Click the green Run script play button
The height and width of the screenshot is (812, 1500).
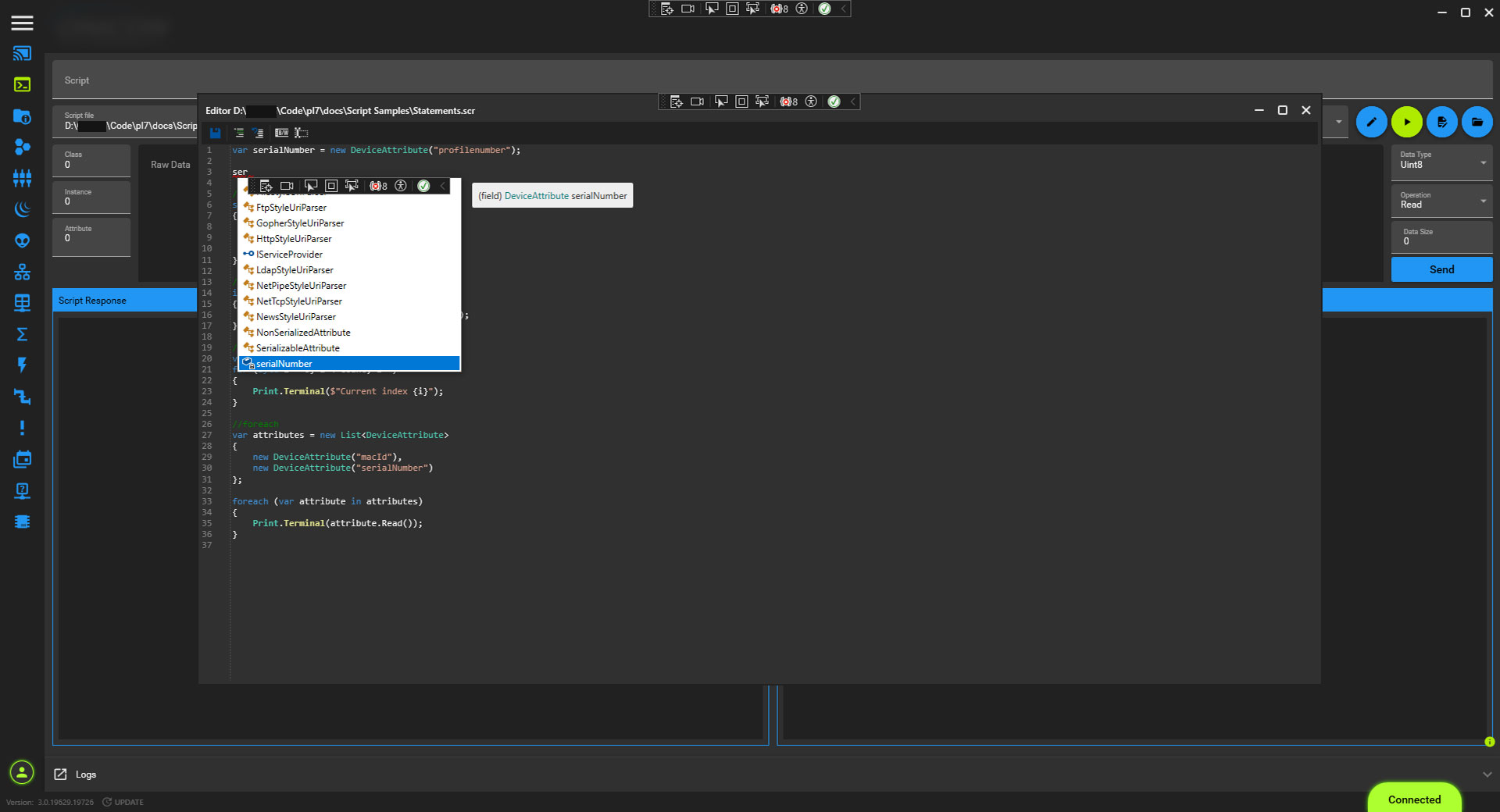(1406, 122)
